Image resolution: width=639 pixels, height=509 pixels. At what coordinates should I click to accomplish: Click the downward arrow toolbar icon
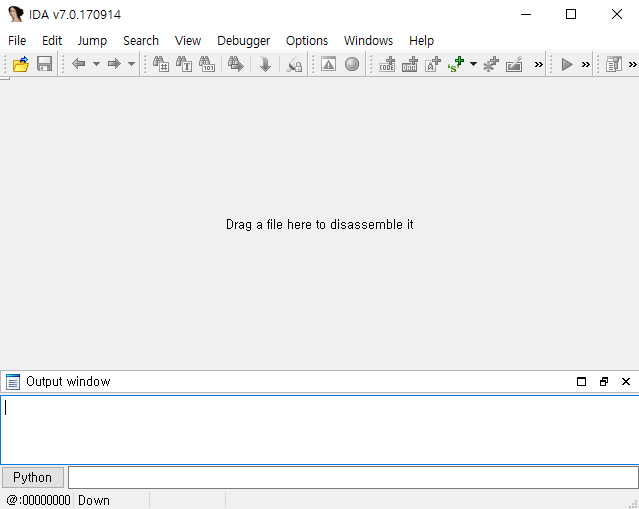pos(265,64)
